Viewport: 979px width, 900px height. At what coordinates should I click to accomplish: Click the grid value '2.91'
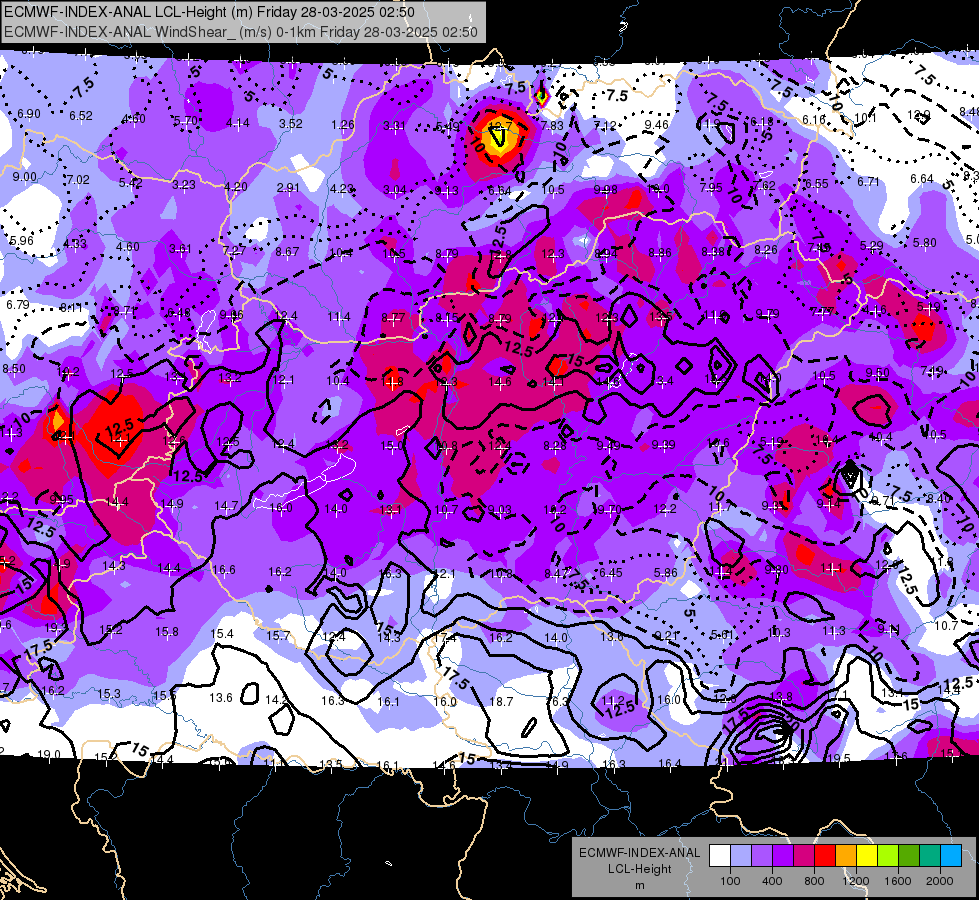(288, 187)
